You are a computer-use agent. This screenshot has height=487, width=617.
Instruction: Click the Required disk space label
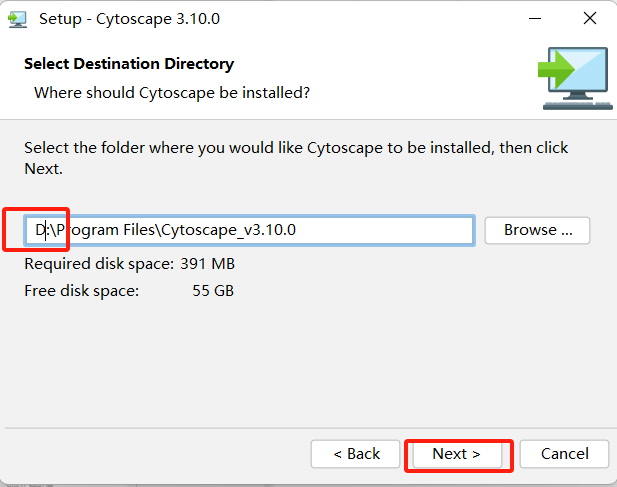pyautogui.click(x=99, y=264)
